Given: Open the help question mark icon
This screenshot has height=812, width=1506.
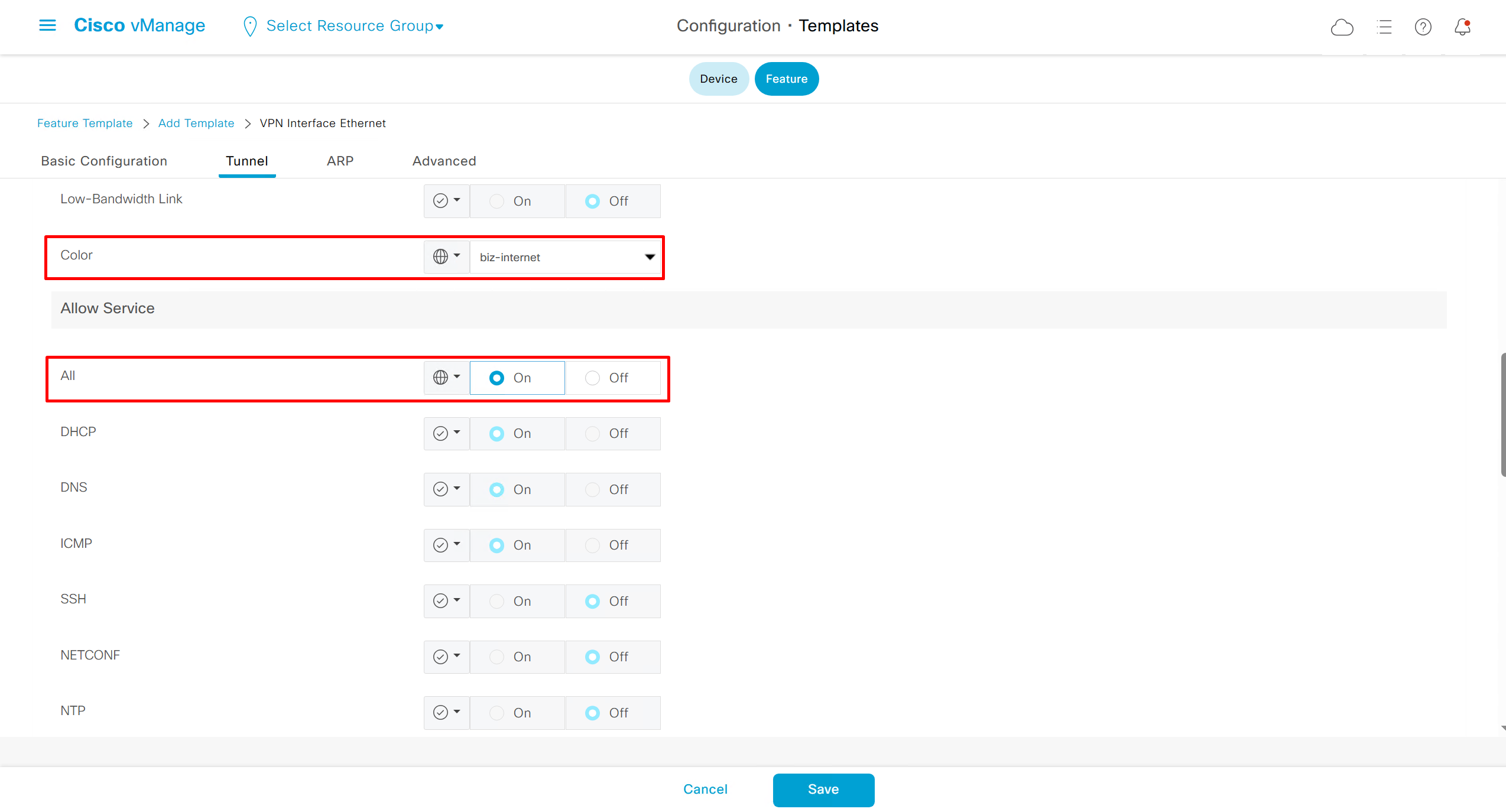Looking at the screenshot, I should [x=1423, y=27].
